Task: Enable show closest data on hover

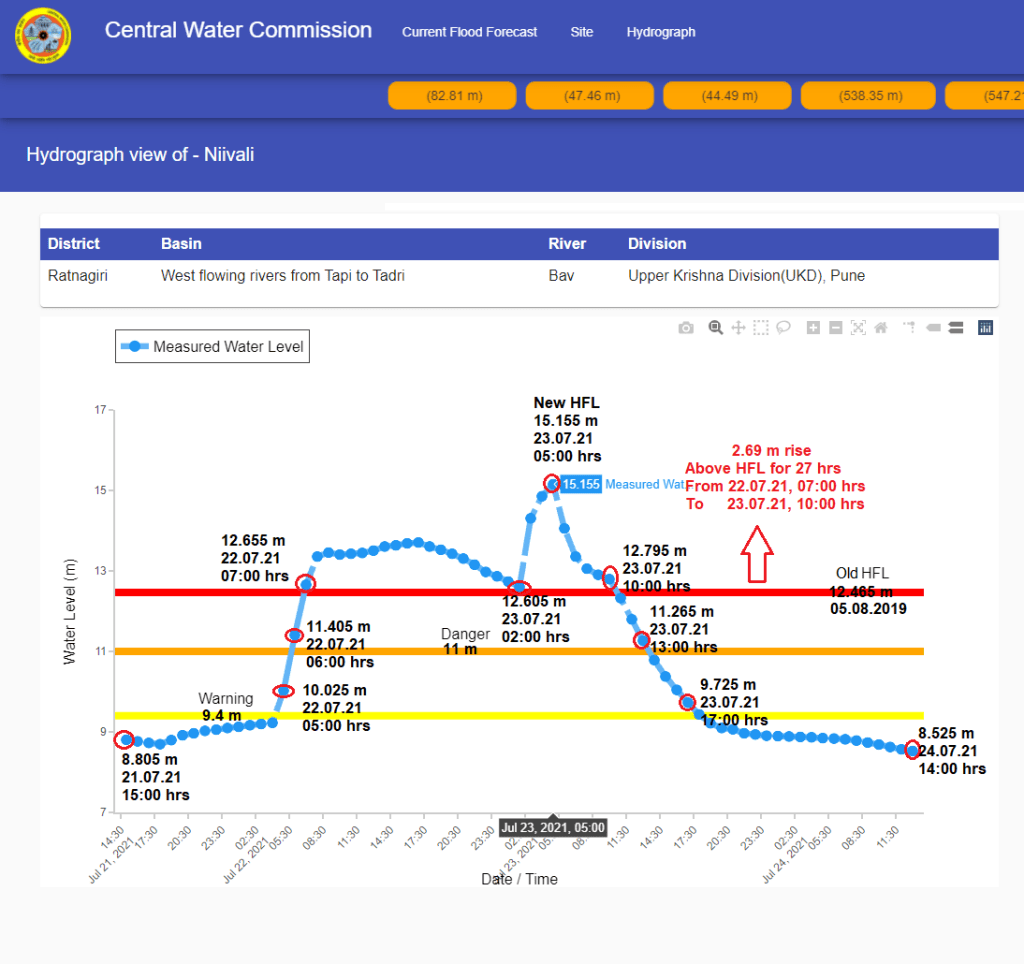Action: (932, 328)
